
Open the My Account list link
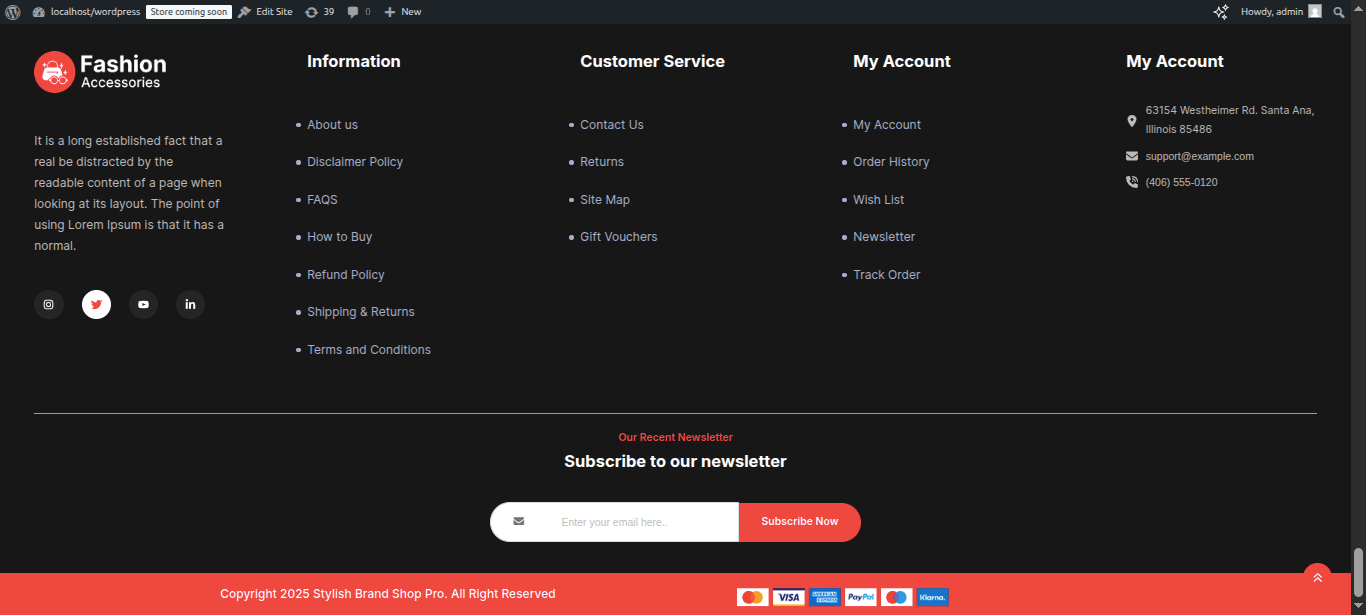(887, 125)
